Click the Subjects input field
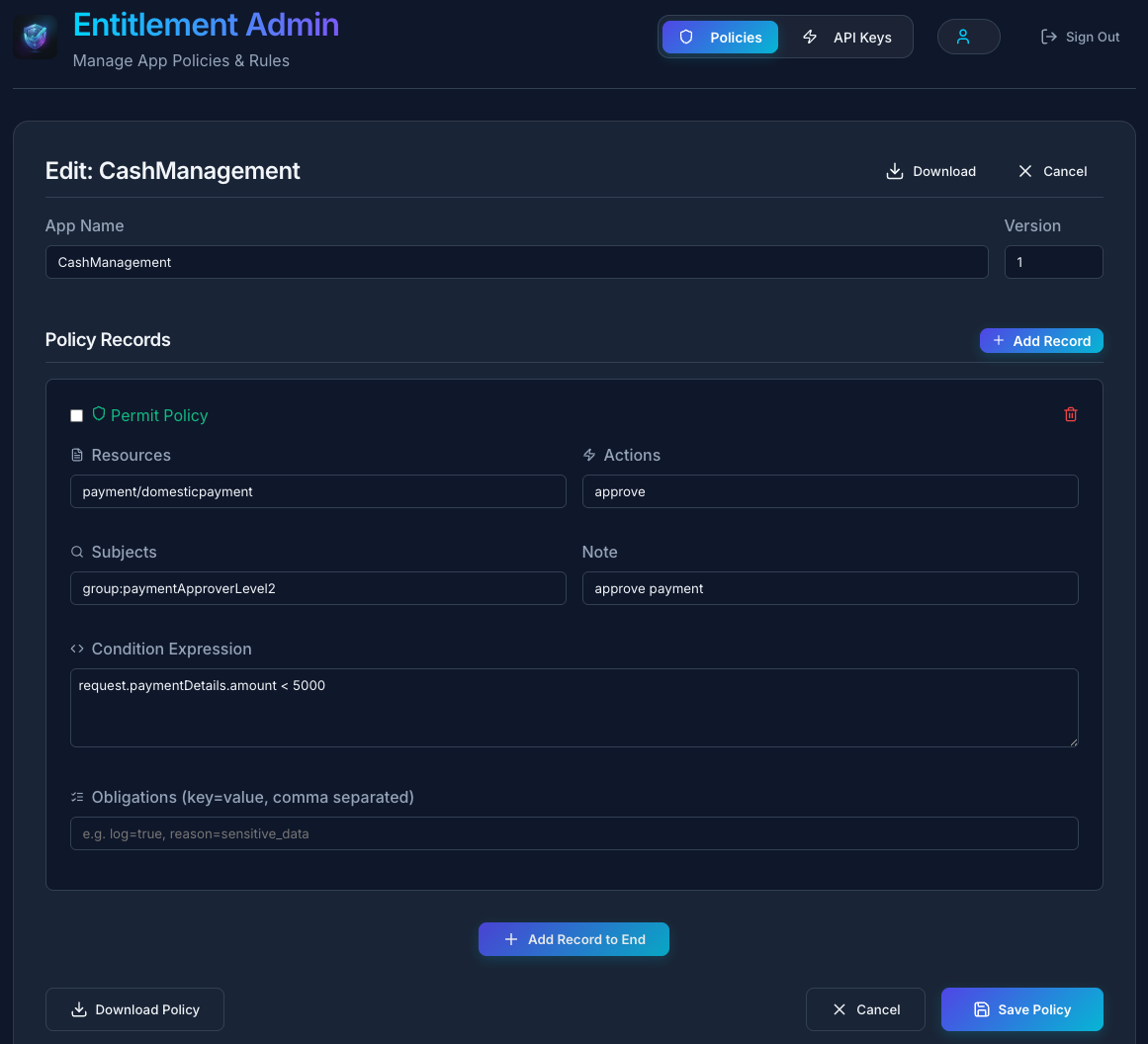The width and height of the screenshot is (1148, 1044). tap(317, 588)
